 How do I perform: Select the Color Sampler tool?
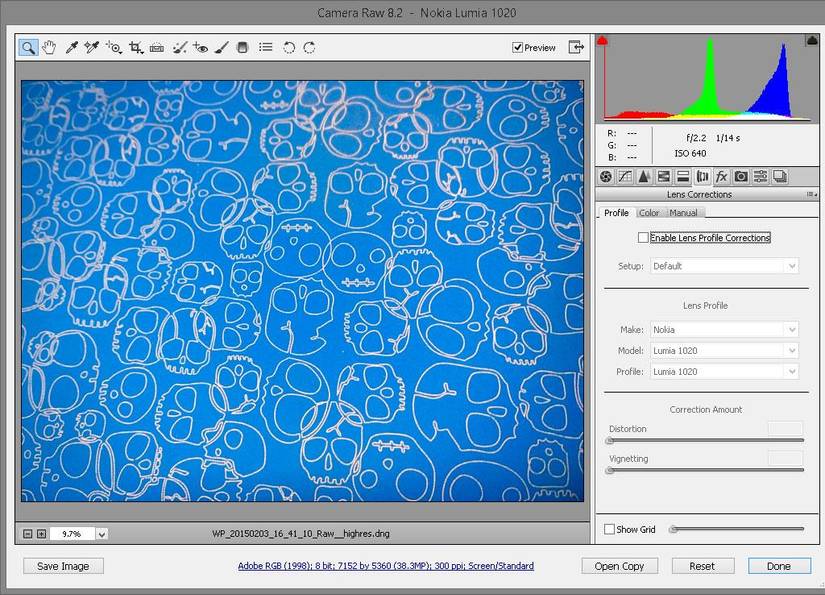click(x=92, y=48)
